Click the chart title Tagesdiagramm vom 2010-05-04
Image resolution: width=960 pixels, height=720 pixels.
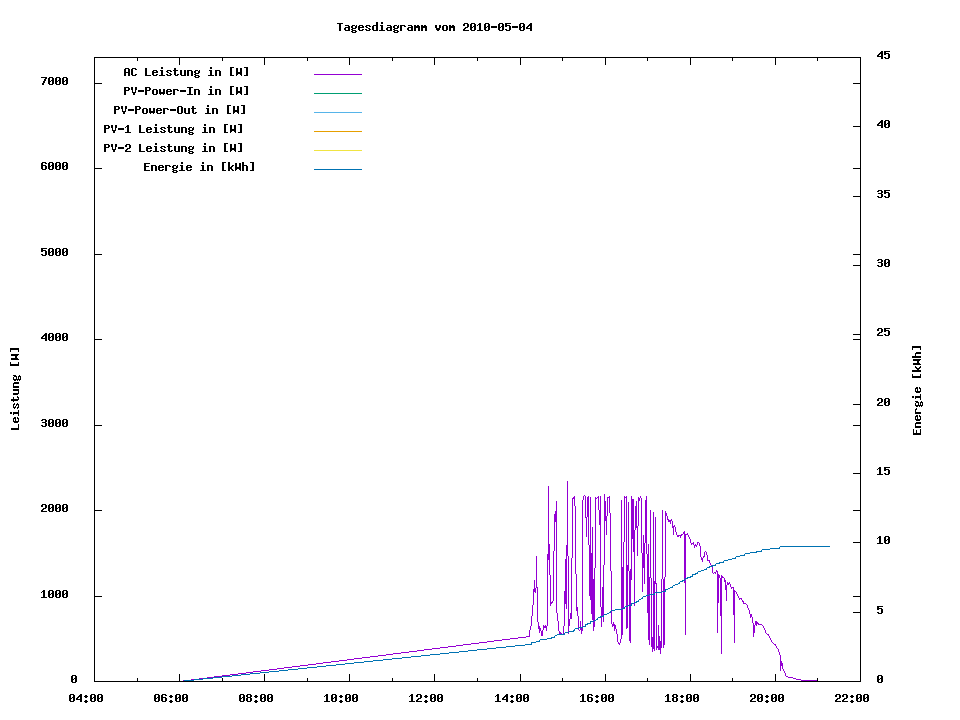click(x=434, y=27)
